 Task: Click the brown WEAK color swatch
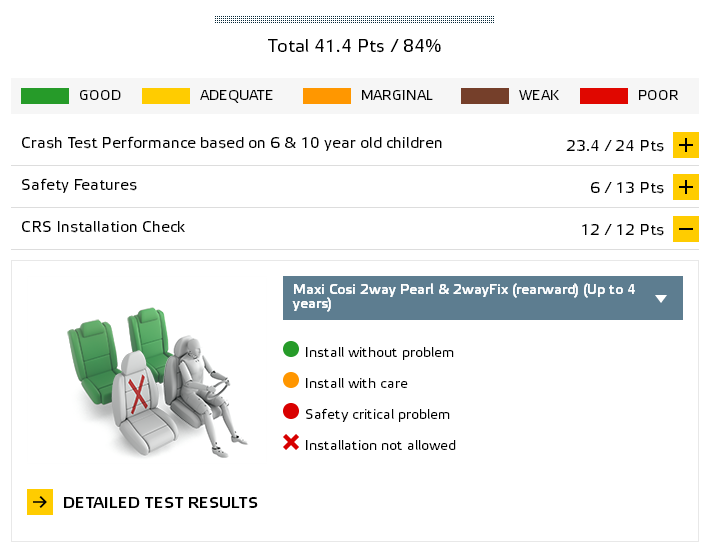tap(485, 96)
